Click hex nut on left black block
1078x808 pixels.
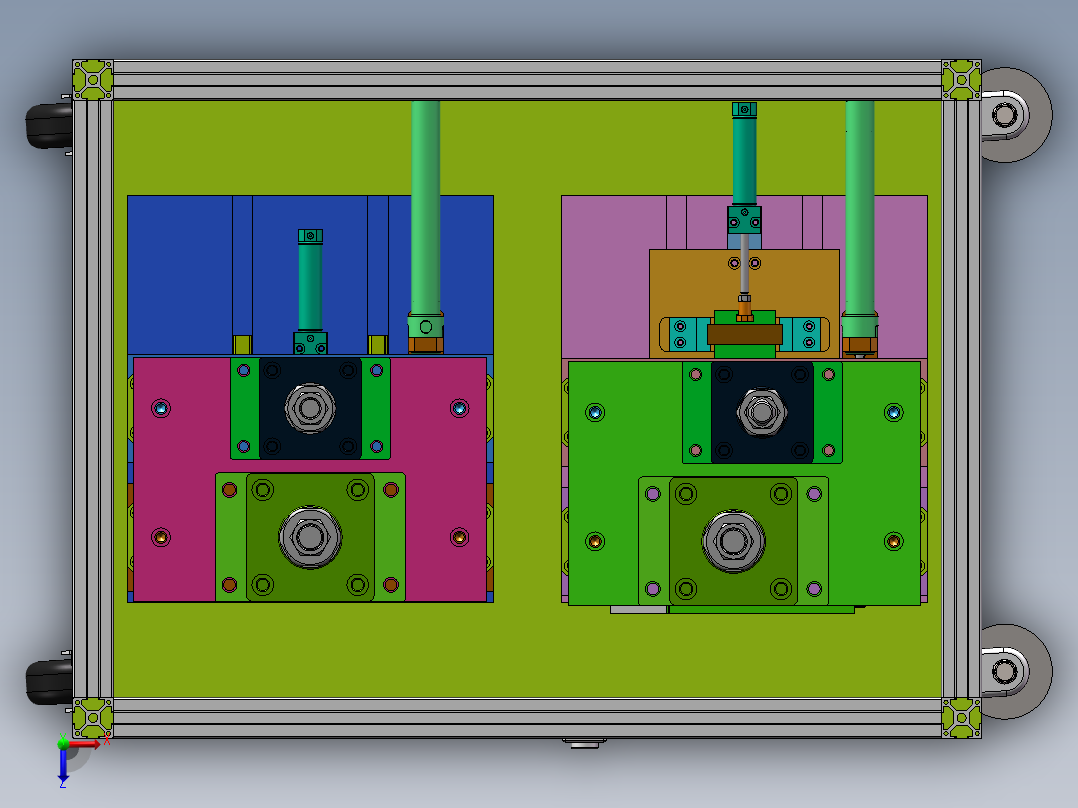pos(310,408)
